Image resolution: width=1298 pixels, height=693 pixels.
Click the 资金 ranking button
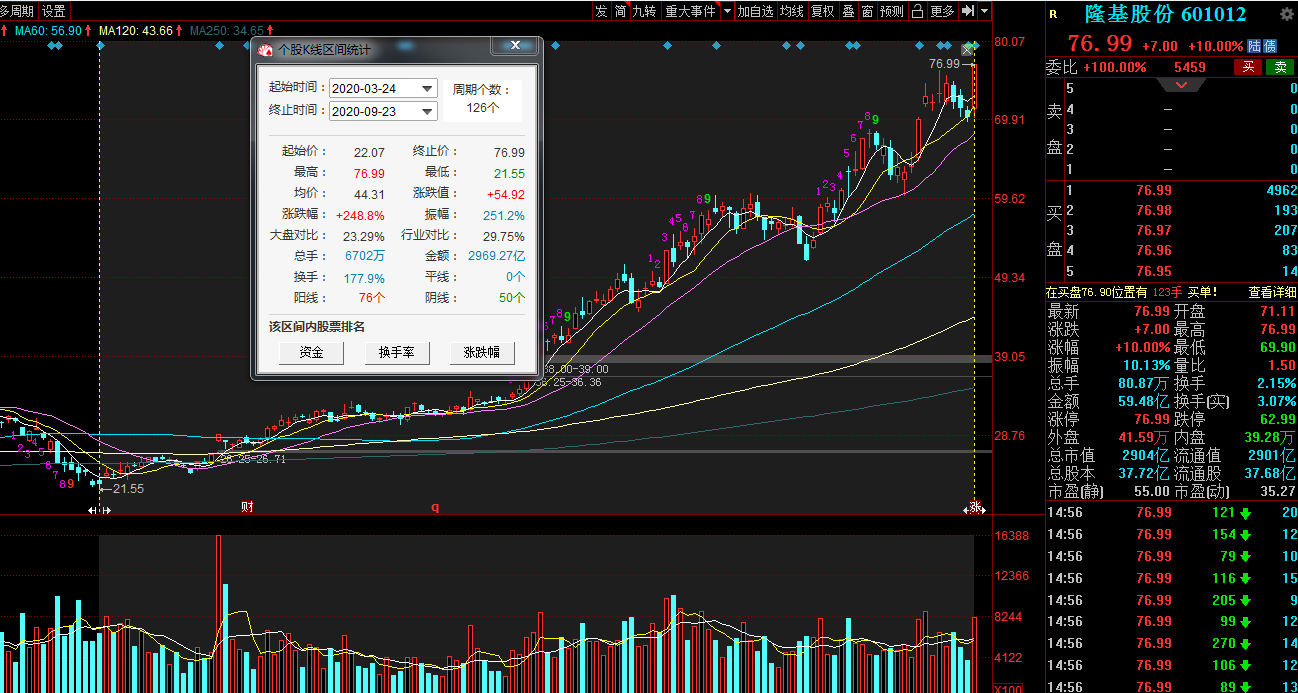coord(311,353)
